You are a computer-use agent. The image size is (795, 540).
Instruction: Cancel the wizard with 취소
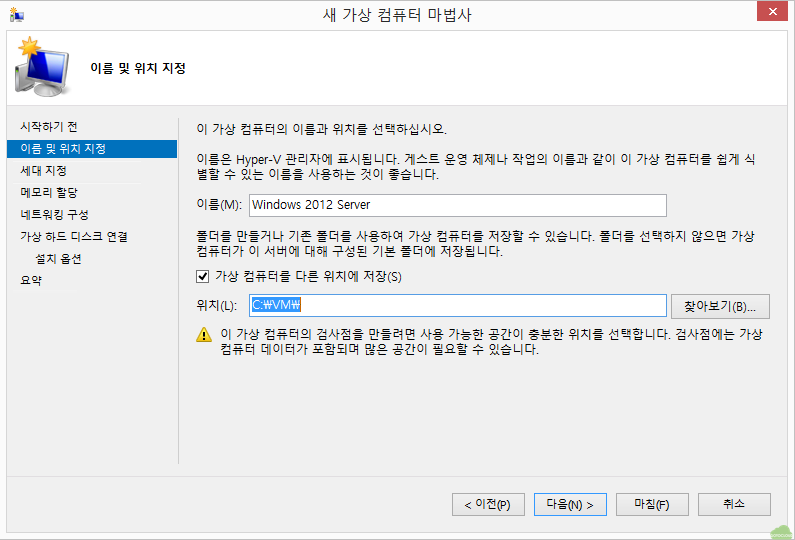pos(734,505)
